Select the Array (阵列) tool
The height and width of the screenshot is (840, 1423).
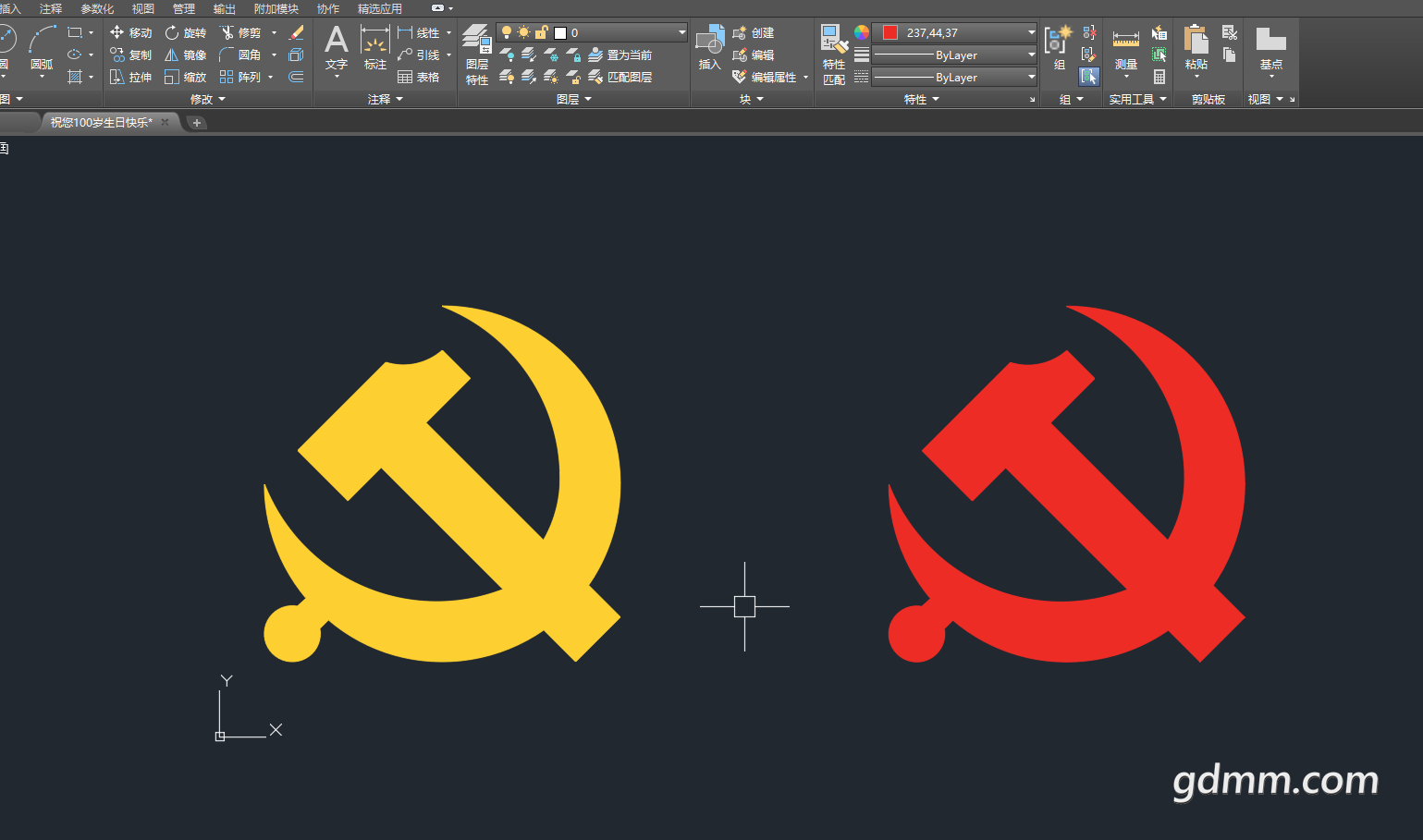tap(240, 77)
